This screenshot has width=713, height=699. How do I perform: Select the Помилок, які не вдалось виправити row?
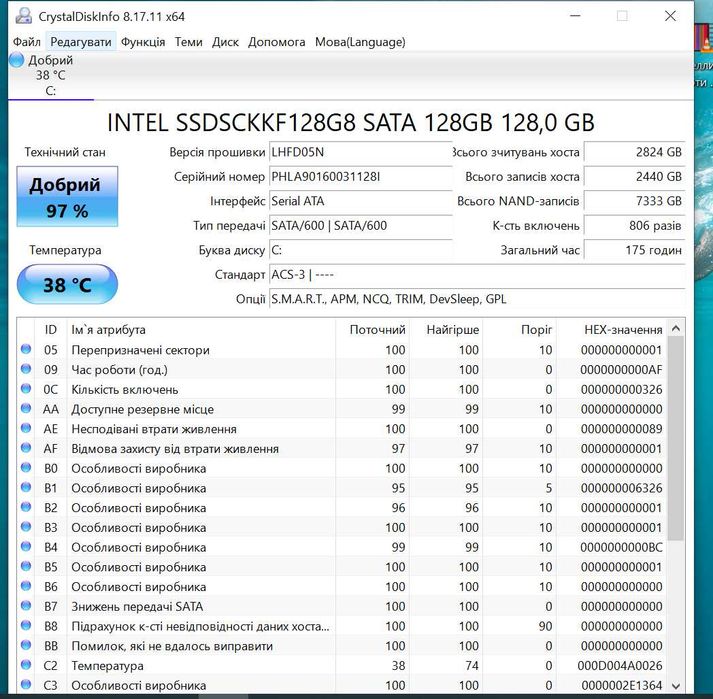point(342,646)
